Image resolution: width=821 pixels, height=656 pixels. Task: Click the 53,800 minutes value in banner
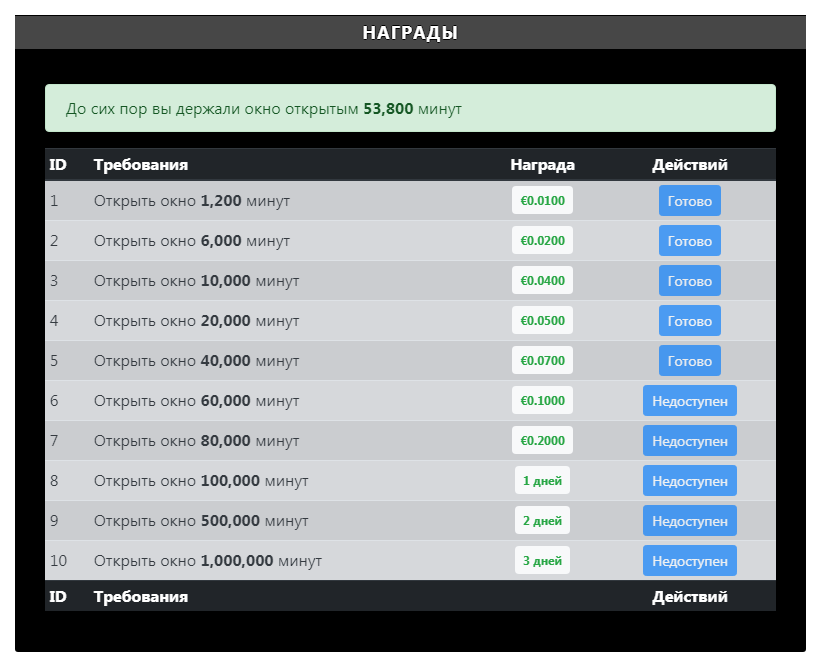pos(388,109)
